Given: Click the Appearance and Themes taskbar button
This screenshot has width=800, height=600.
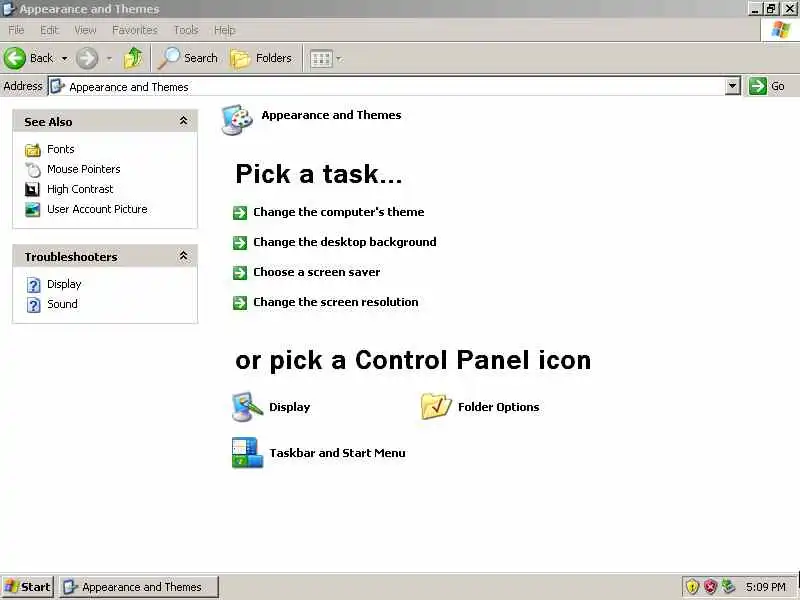Looking at the screenshot, I should 139,587.
